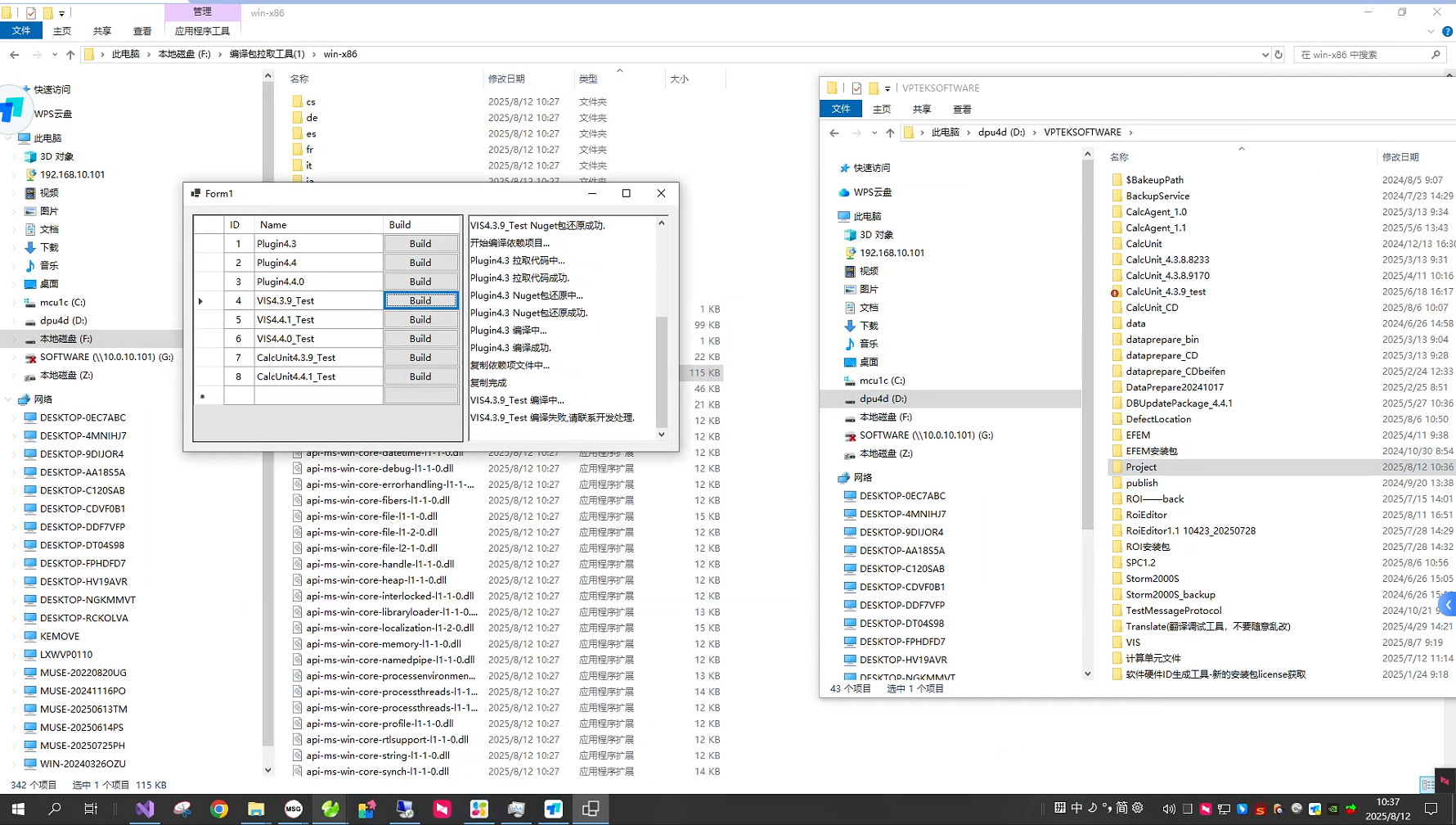The width and height of the screenshot is (1456, 825).
Task: Select the Project folder in VPTEKSOFTWARE
Action: [x=1141, y=467]
